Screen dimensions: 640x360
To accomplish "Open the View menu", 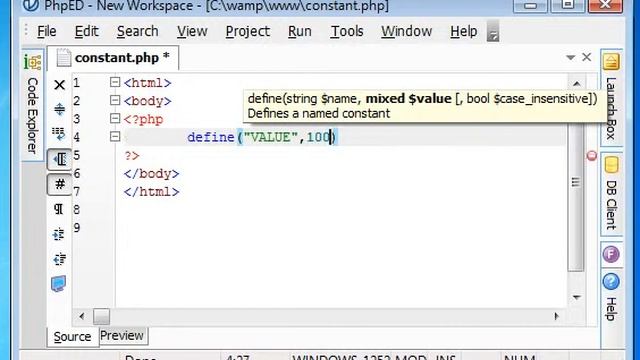I will (x=192, y=31).
